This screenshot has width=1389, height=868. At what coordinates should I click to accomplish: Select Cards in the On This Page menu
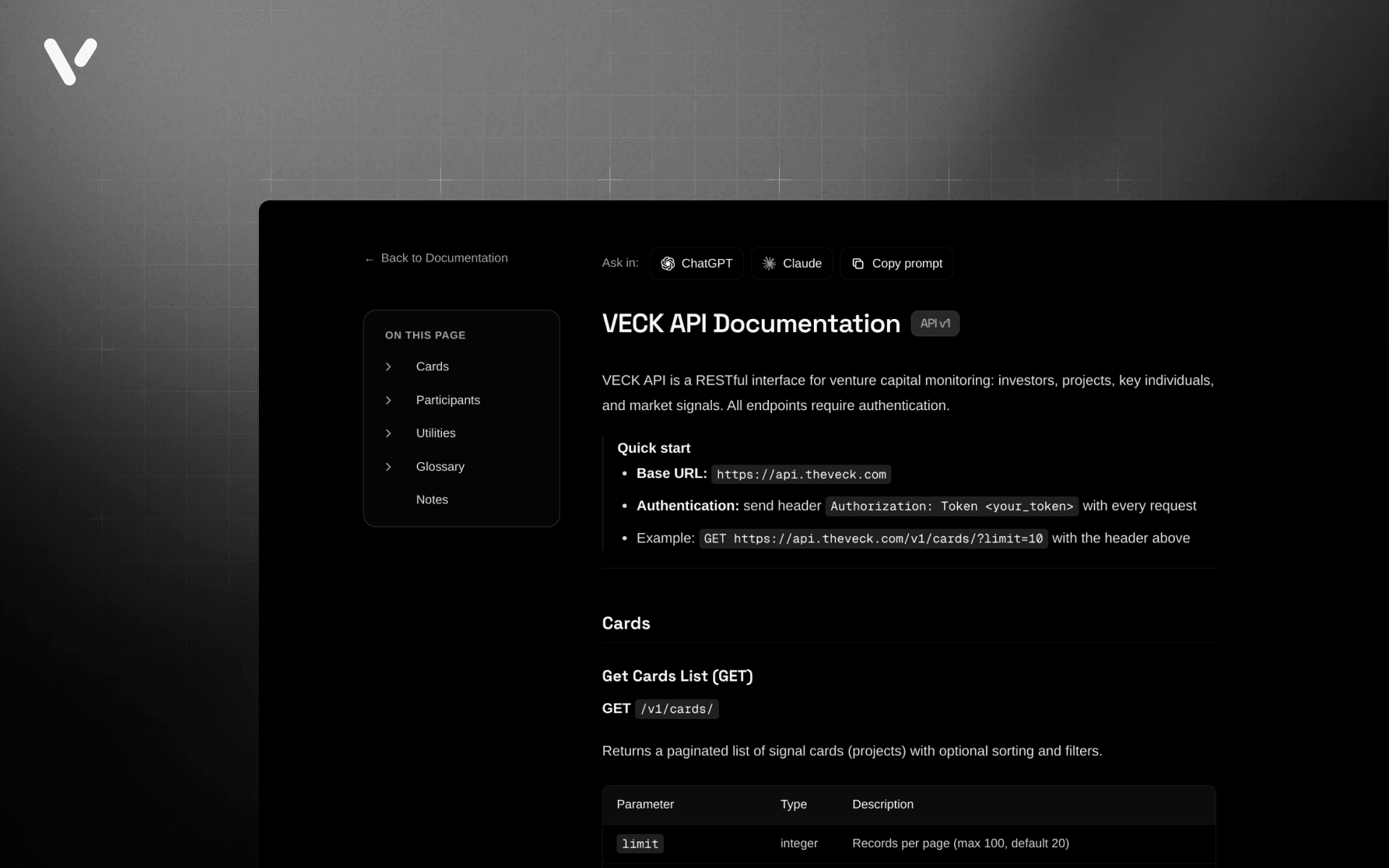432,367
